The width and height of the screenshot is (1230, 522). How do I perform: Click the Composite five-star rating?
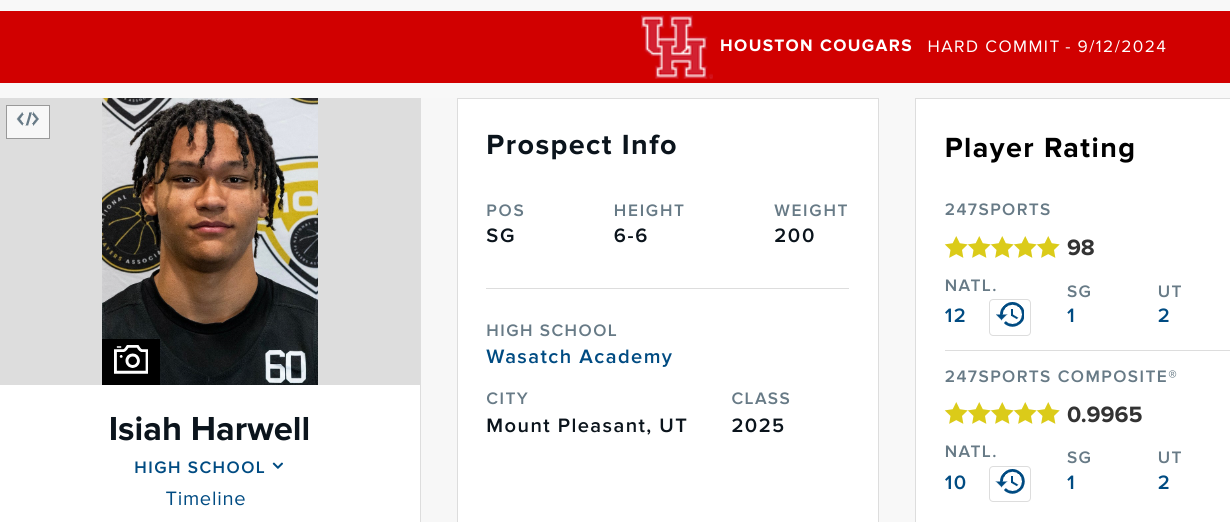pyautogui.click(x=1001, y=414)
